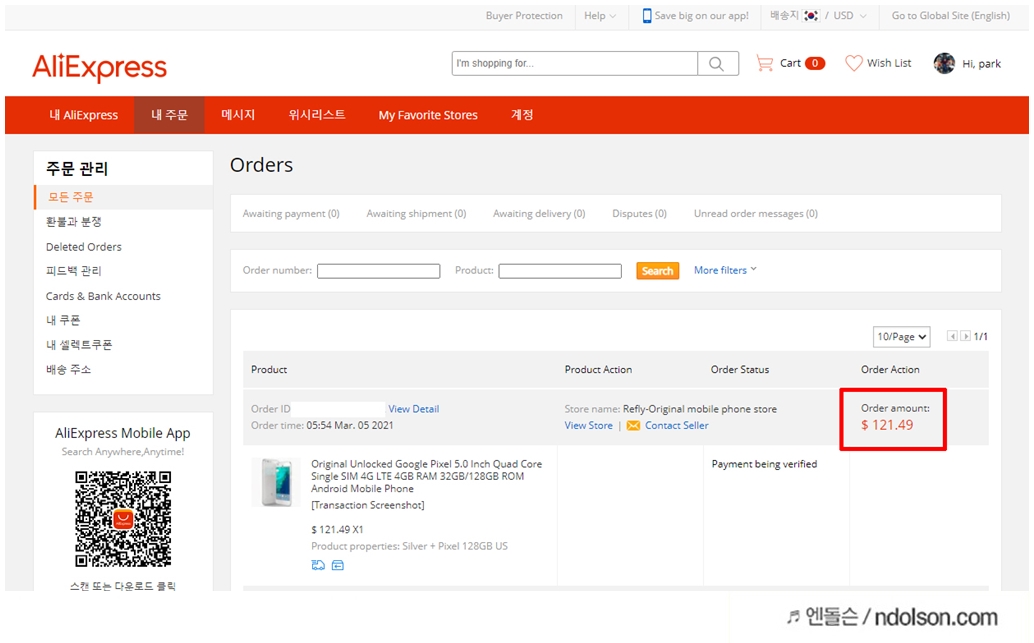Filter by Awaiting delivery (0)
1034x643 pixels.
[539, 214]
